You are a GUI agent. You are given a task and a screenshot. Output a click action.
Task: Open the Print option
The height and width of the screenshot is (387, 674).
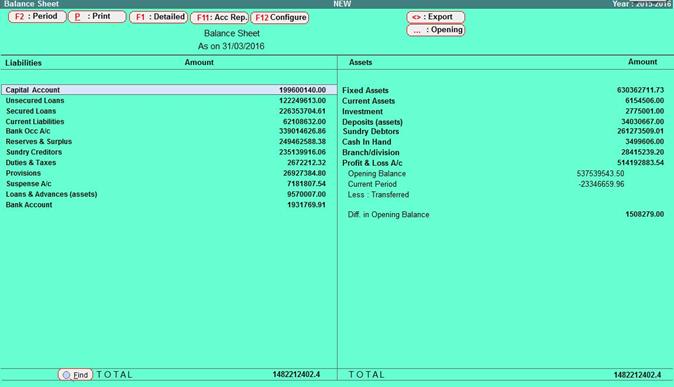pos(97,17)
